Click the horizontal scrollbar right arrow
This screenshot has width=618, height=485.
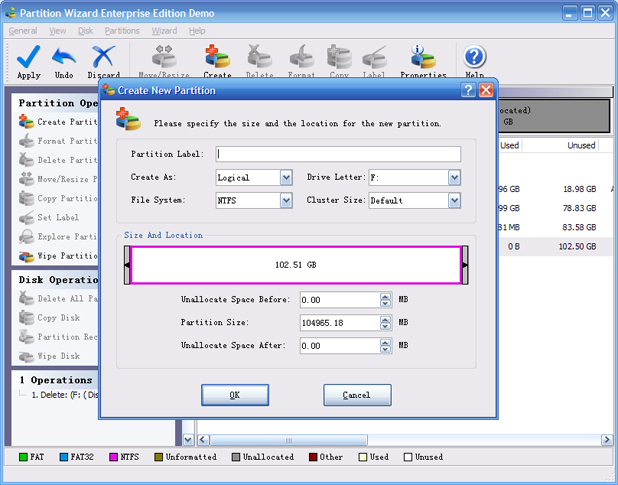[x=607, y=440]
